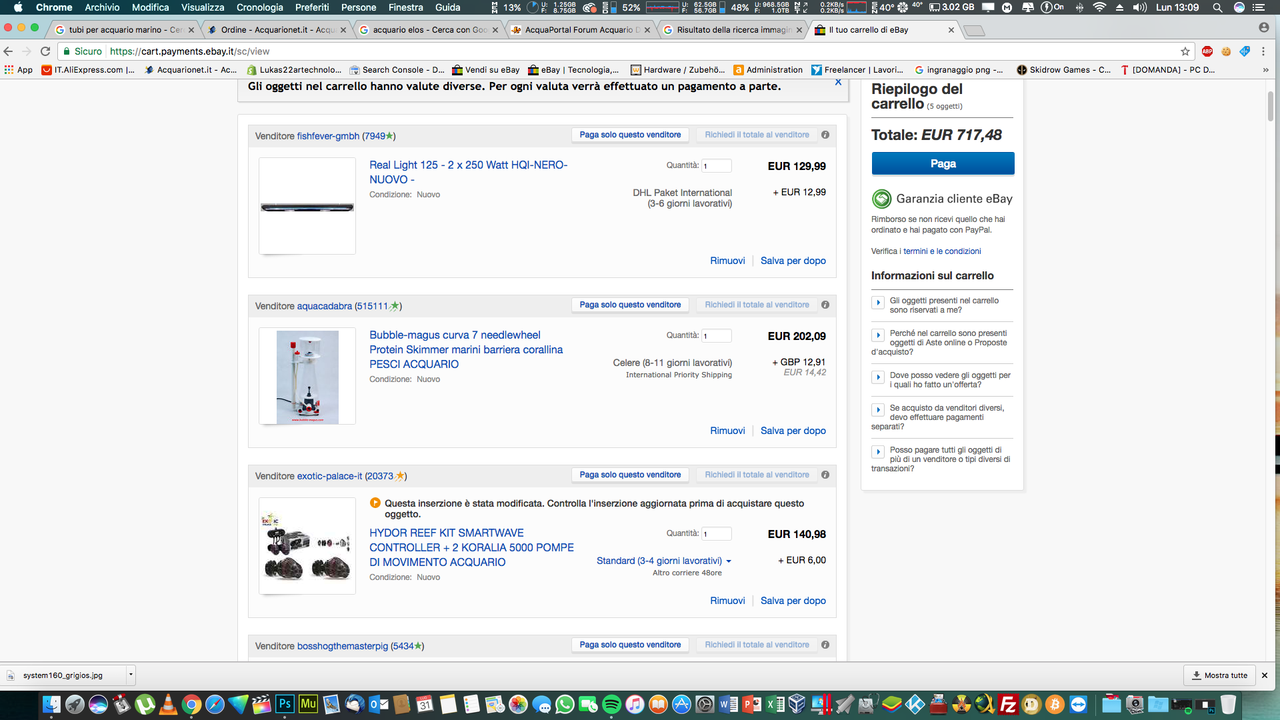This screenshot has width=1280, height=720.
Task: Open Bubble-magus skimmer product thumbnail
Action: click(307, 376)
